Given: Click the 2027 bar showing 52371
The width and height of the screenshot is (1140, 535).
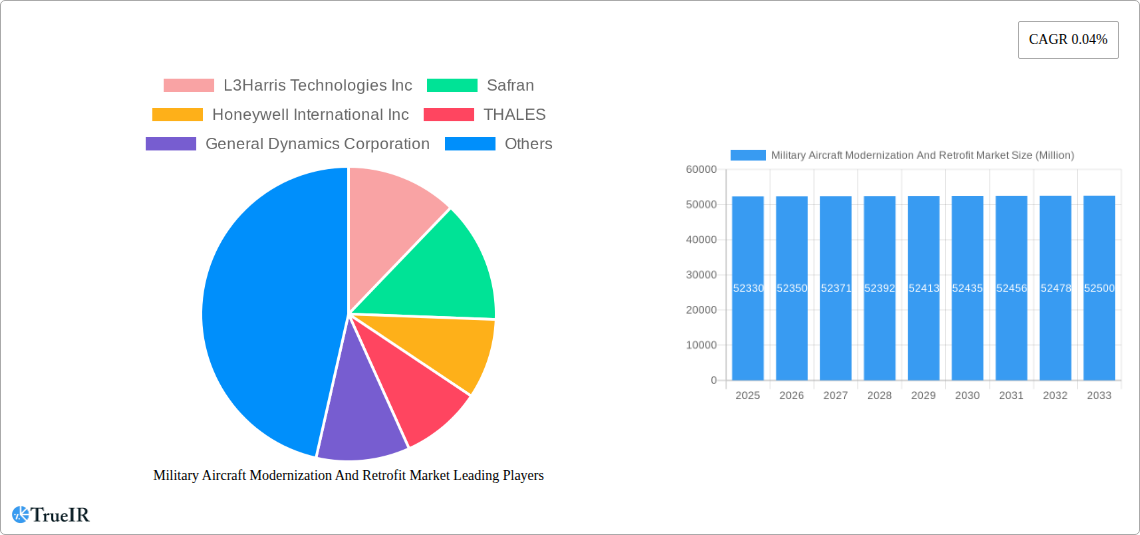Looking at the screenshot, I should [836, 288].
